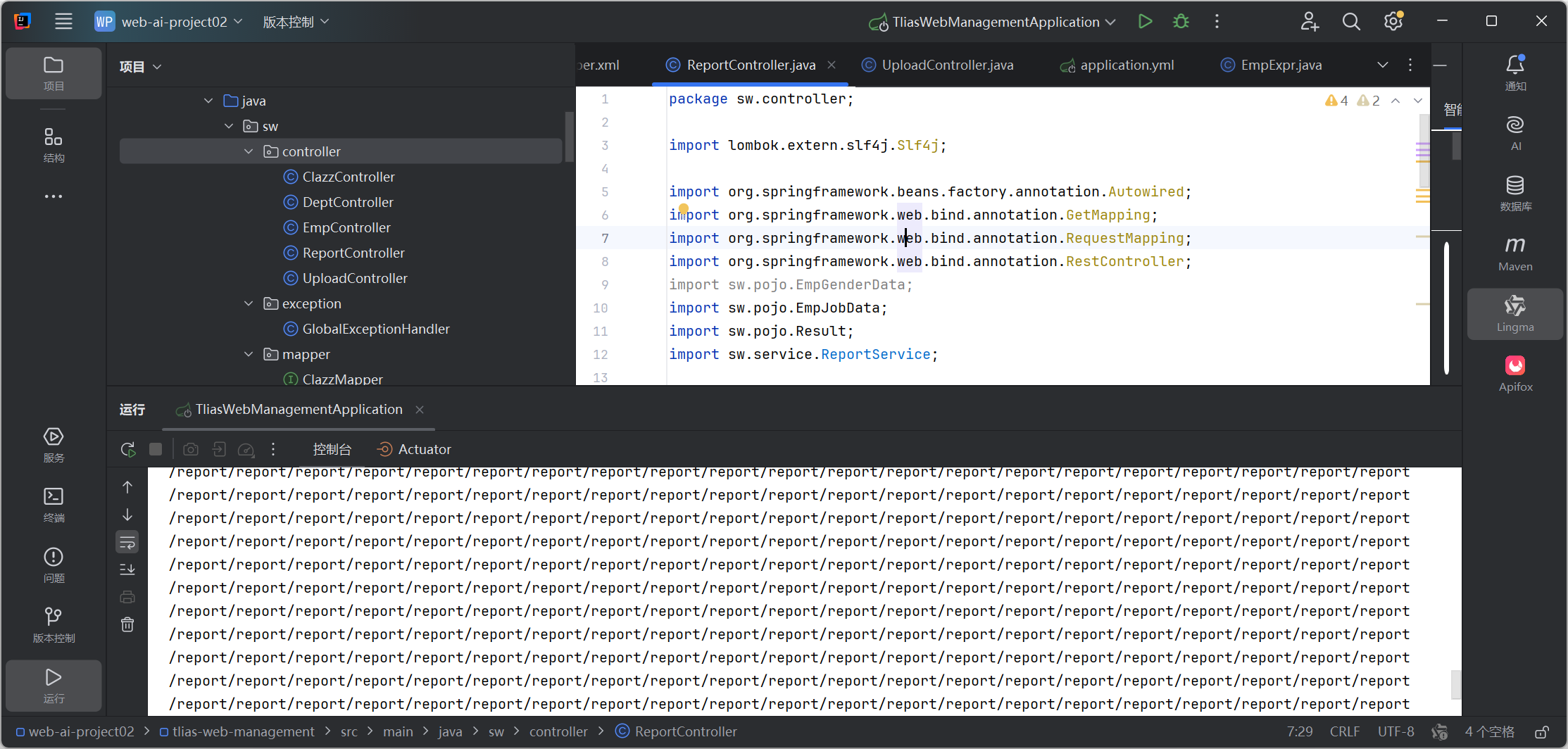Click the tlias-web-management breadcrumb
This screenshot has height=749, width=1568.
[x=237, y=732]
